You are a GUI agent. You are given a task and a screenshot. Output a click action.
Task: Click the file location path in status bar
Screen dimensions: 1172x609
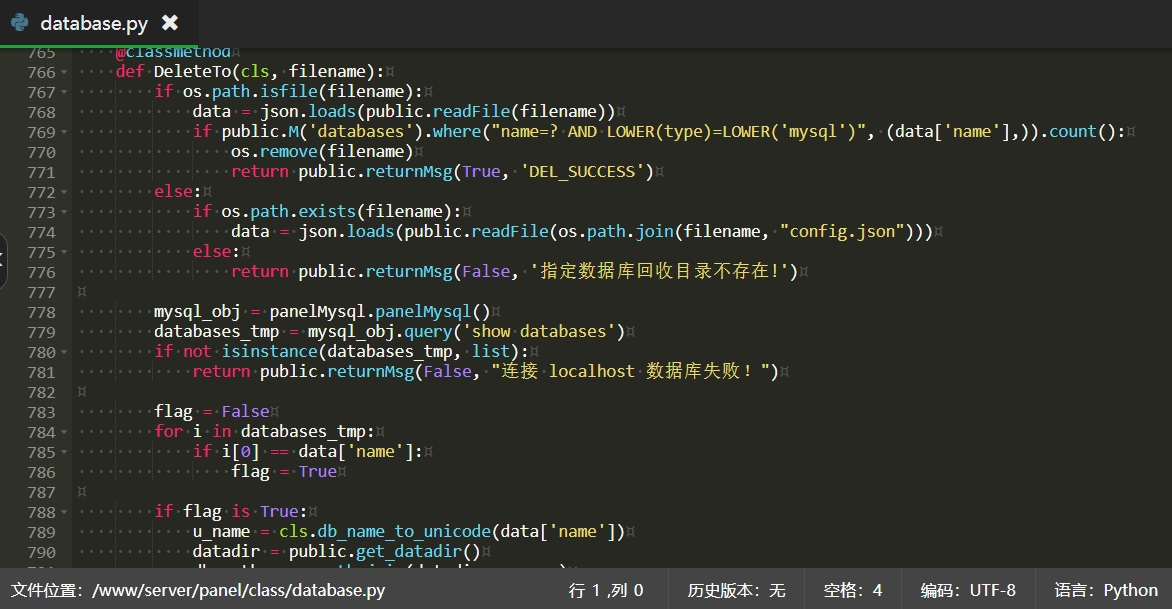198,590
